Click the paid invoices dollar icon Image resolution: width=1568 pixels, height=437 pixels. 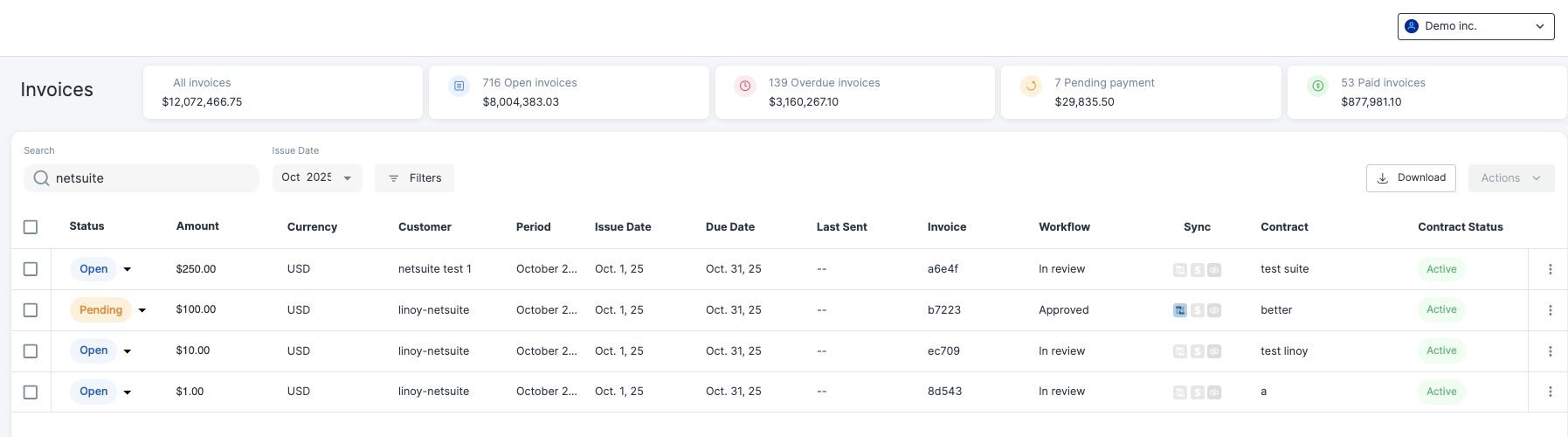point(1317,86)
